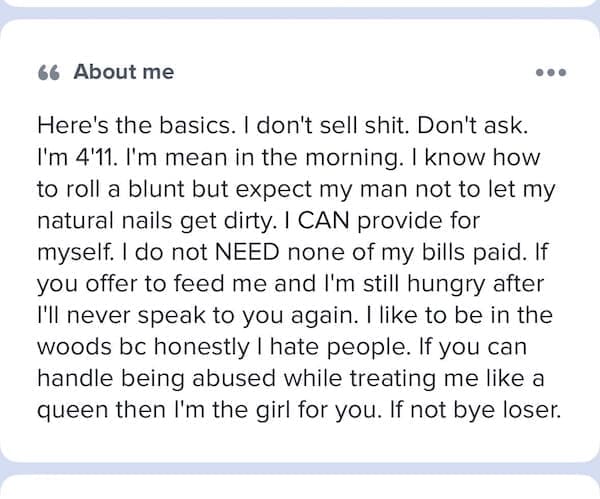The image size is (600, 499).
Task: Click the quotation mark icon
Action: (49, 72)
